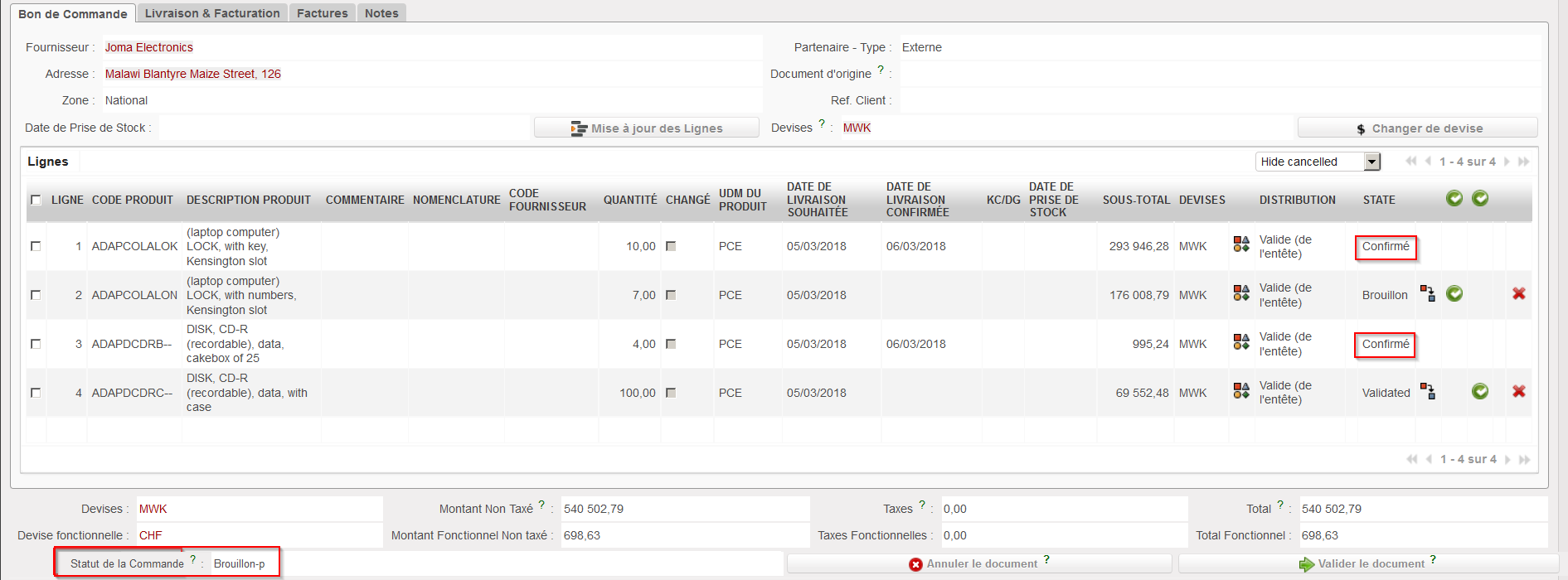Image resolution: width=1568 pixels, height=580 pixels.
Task: Delete line 4 with red cross
Action: (x=1518, y=391)
